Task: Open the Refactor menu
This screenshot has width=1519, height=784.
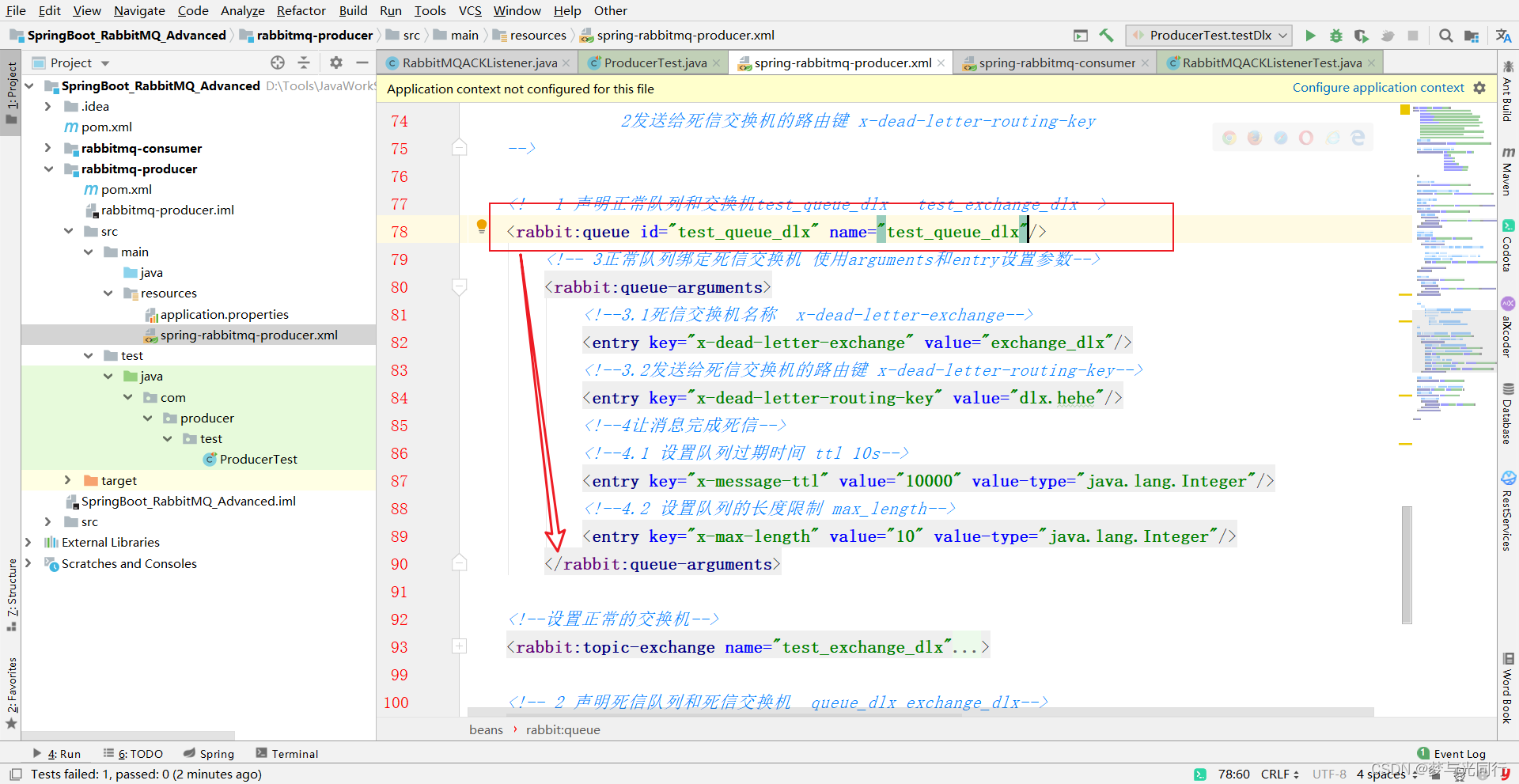Action: coord(301,10)
